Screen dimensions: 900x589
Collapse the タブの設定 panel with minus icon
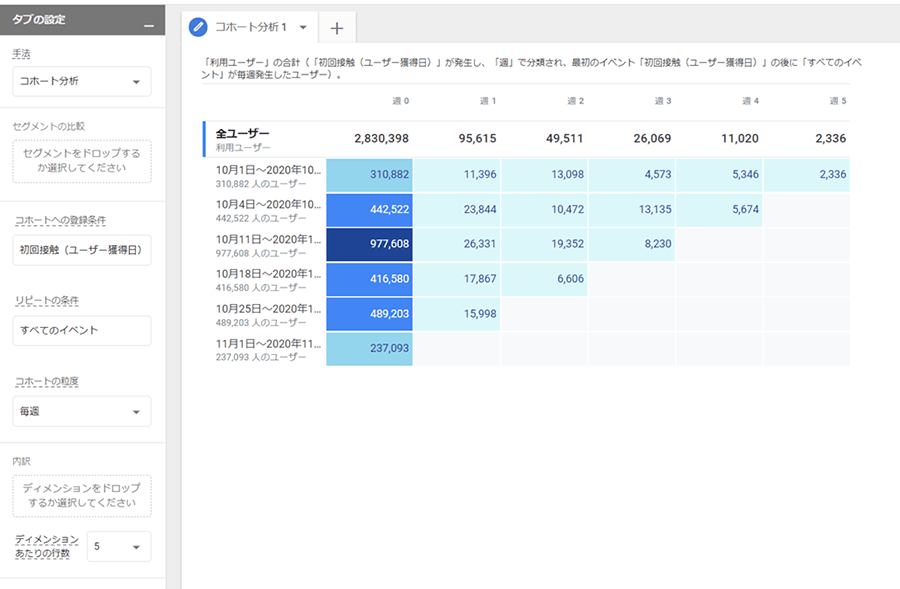coord(149,26)
